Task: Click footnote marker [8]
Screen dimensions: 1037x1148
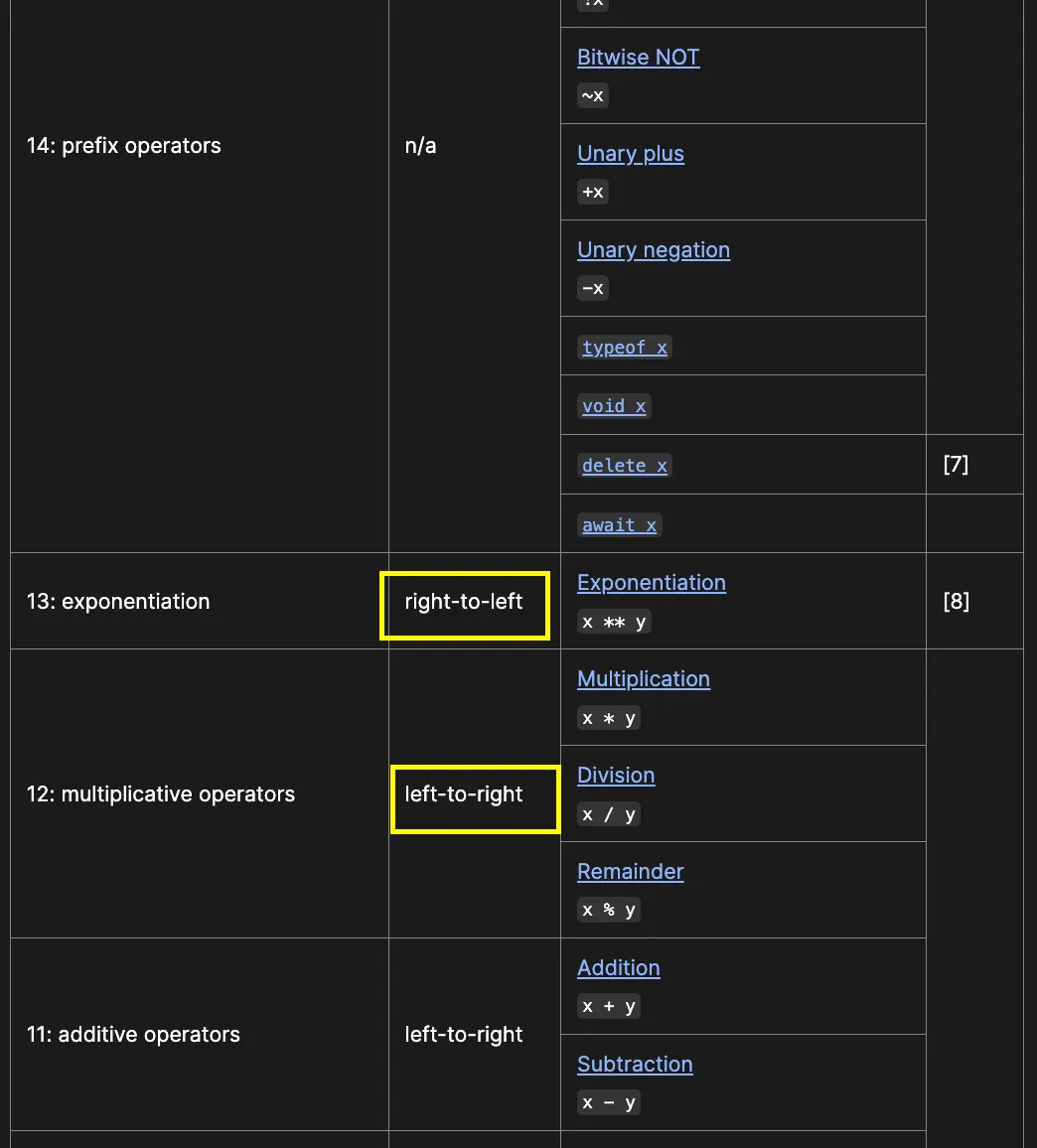Action: point(956,601)
